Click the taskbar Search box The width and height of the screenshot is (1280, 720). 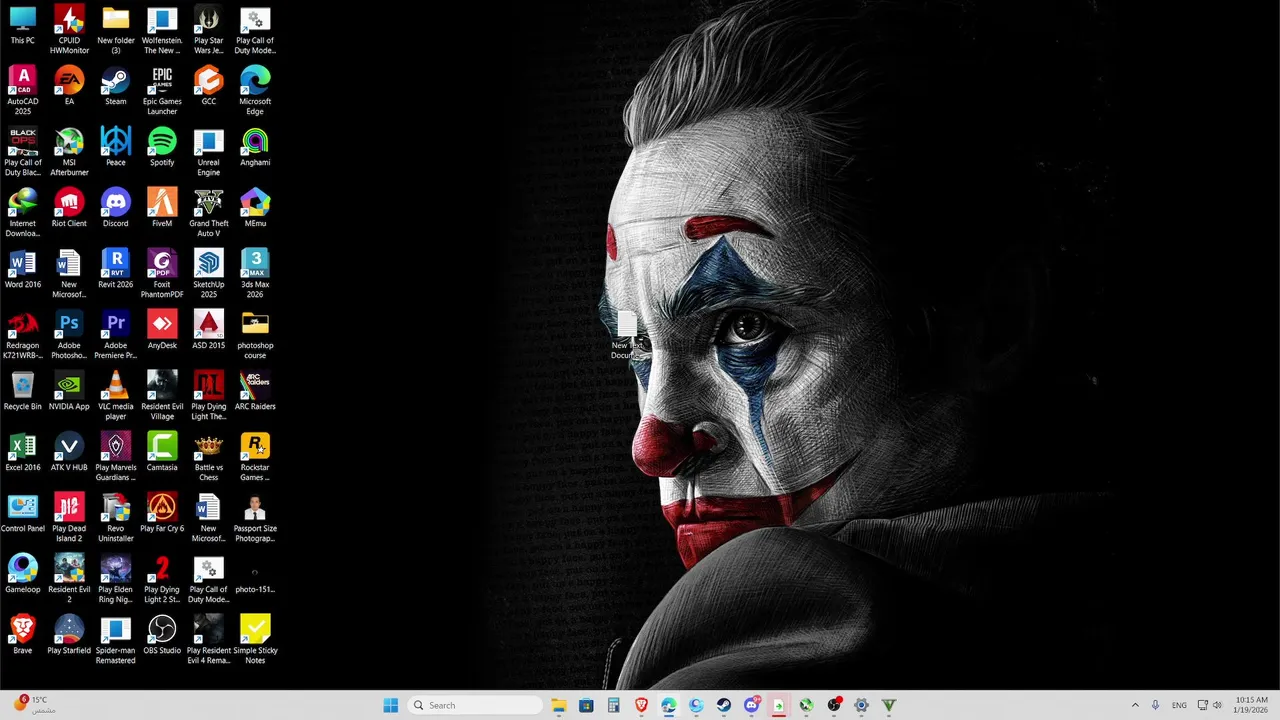pyautogui.click(x=475, y=705)
